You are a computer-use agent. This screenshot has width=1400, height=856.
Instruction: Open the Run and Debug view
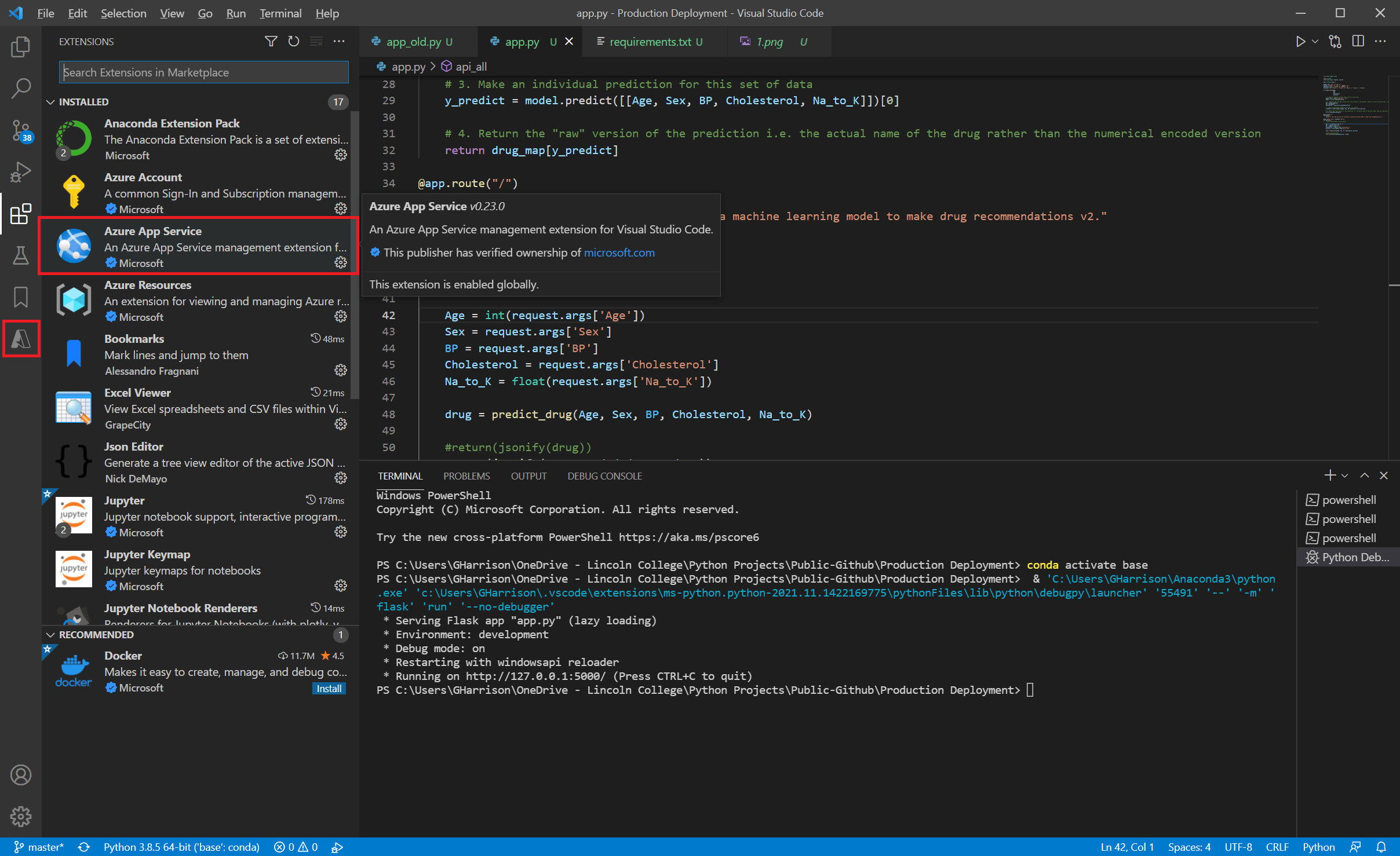21,172
